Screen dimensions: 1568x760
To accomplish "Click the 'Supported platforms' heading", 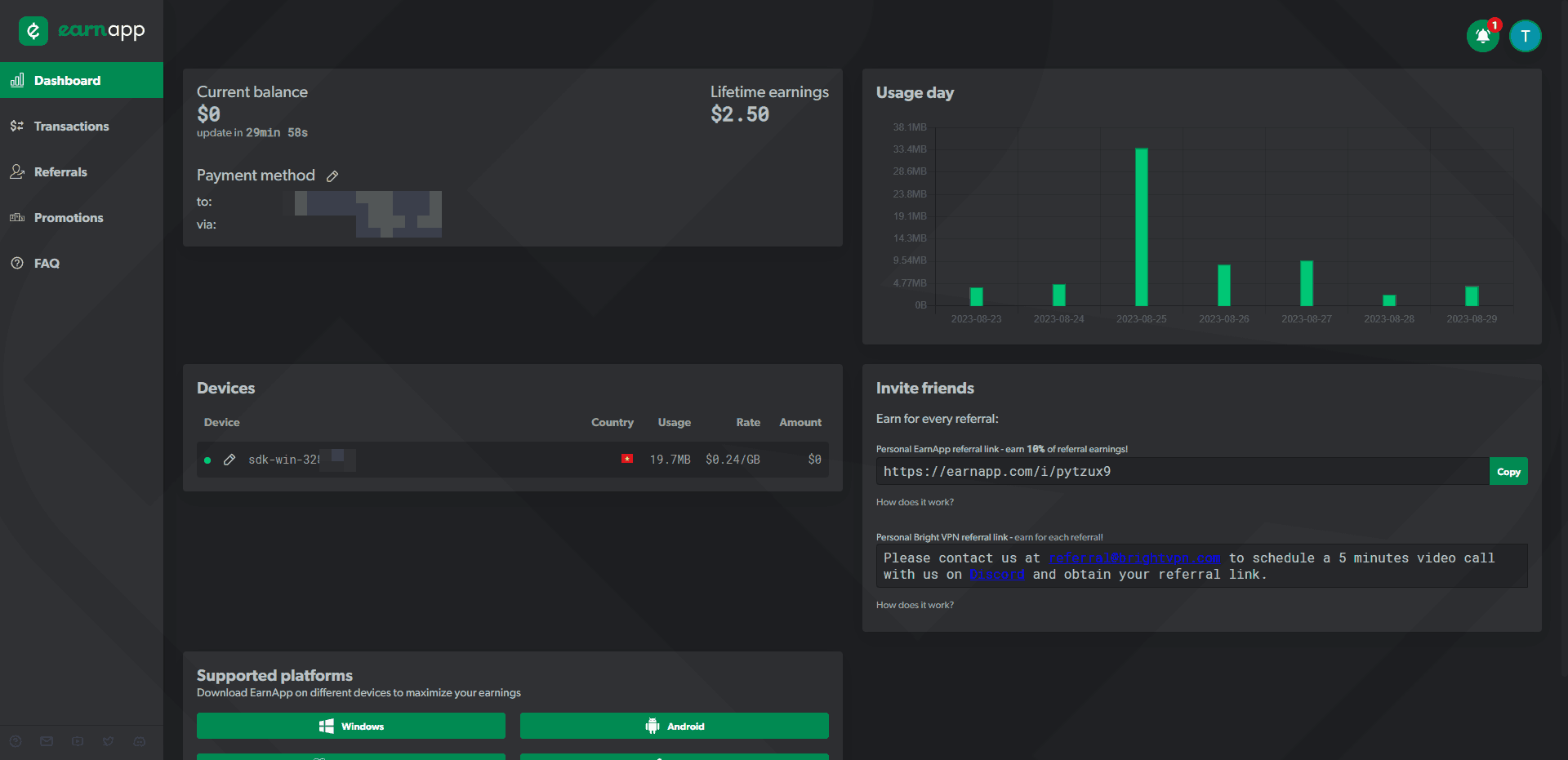I will (274, 675).
